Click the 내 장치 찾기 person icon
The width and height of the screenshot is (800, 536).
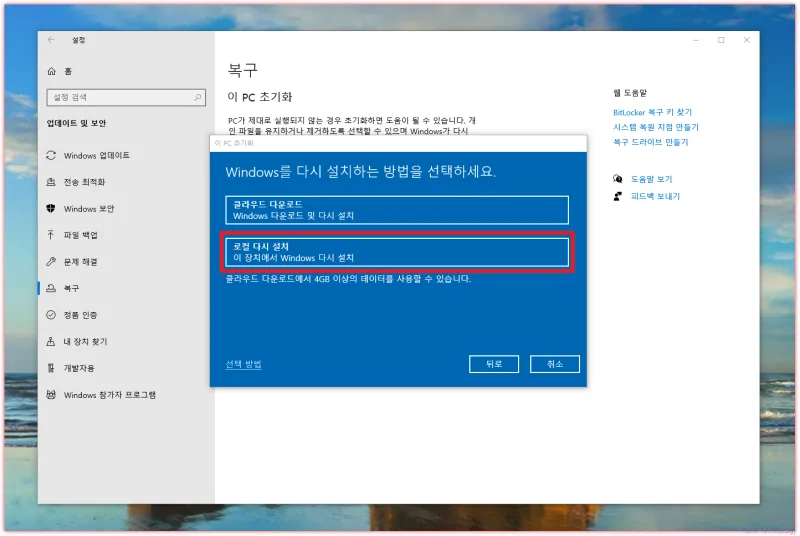pyautogui.click(x=51, y=341)
